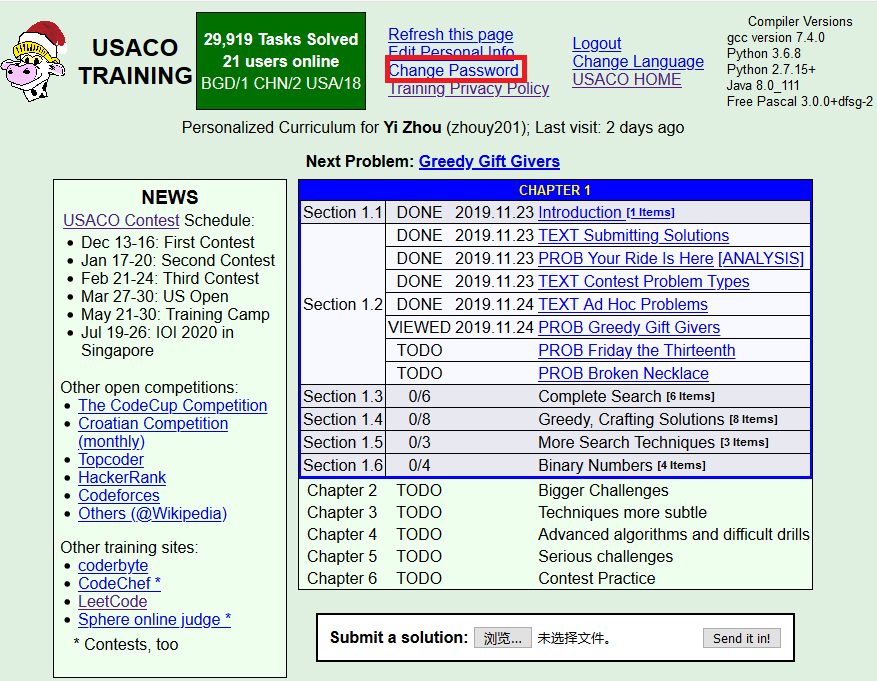Visit the LeetCode training site
Screen dimensions: 877x681
112,601
